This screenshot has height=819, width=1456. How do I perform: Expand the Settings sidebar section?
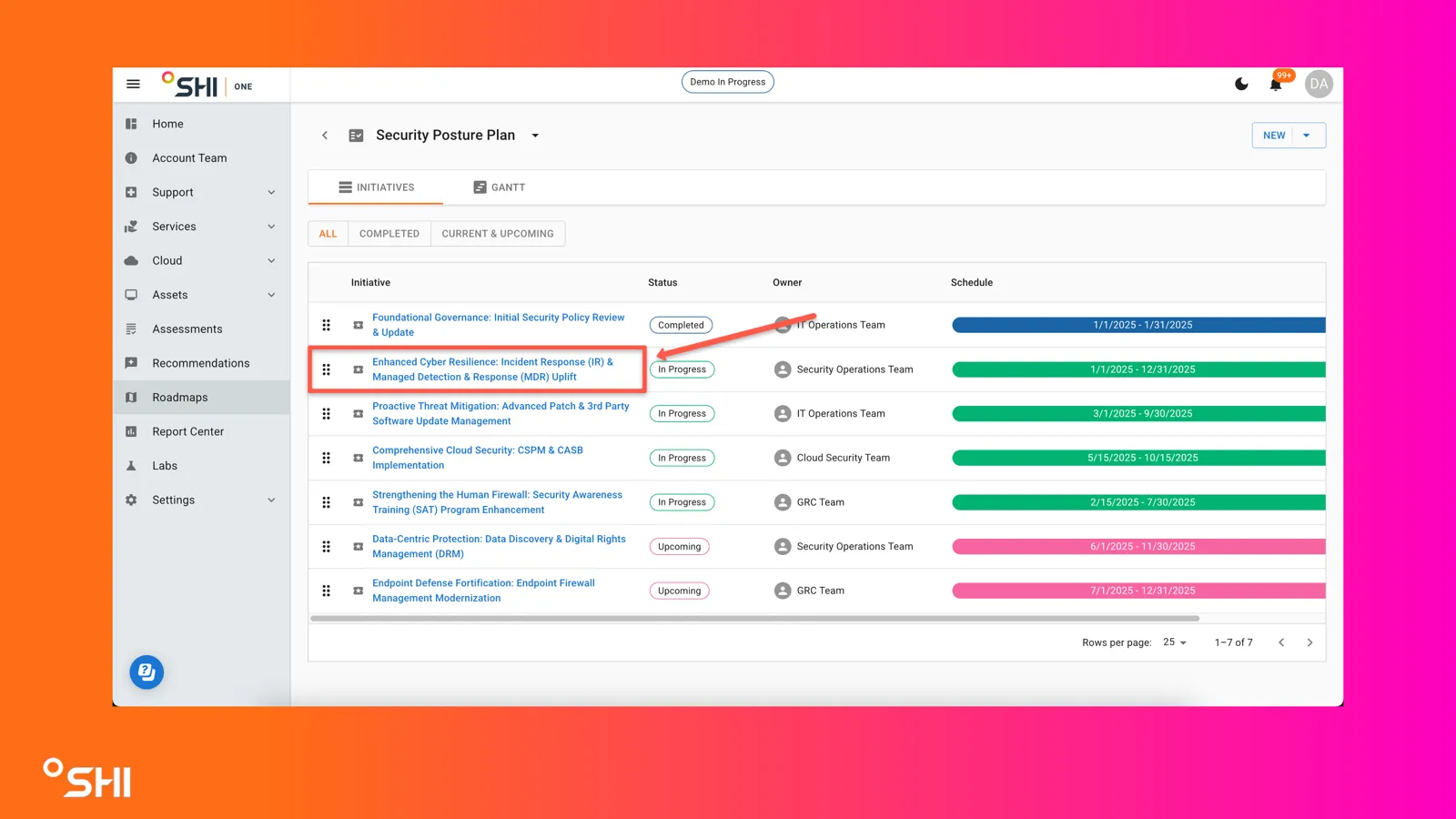271,500
